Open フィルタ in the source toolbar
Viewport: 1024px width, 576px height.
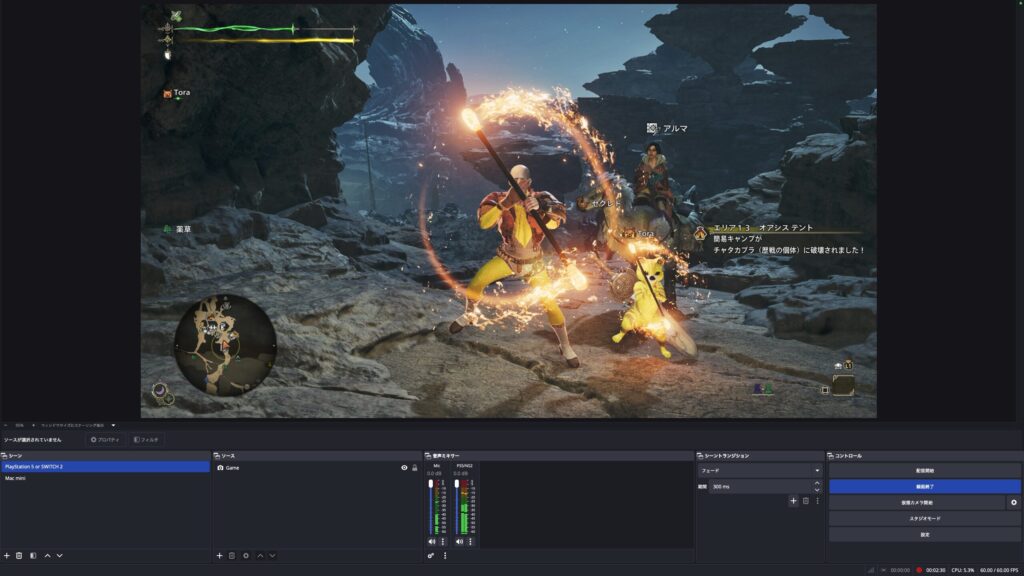[146, 440]
